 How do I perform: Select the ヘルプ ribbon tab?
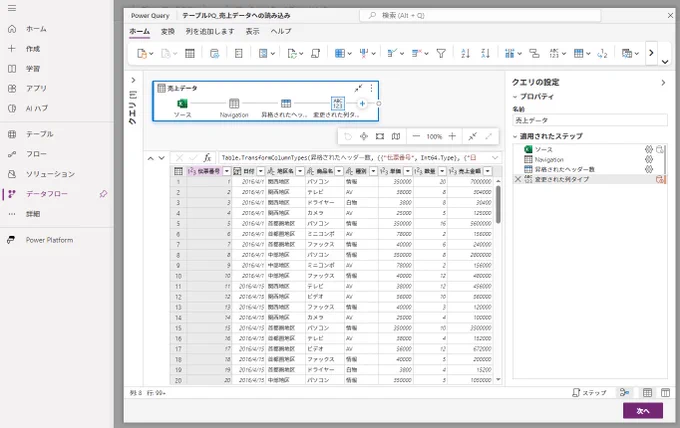pyautogui.click(x=281, y=32)
